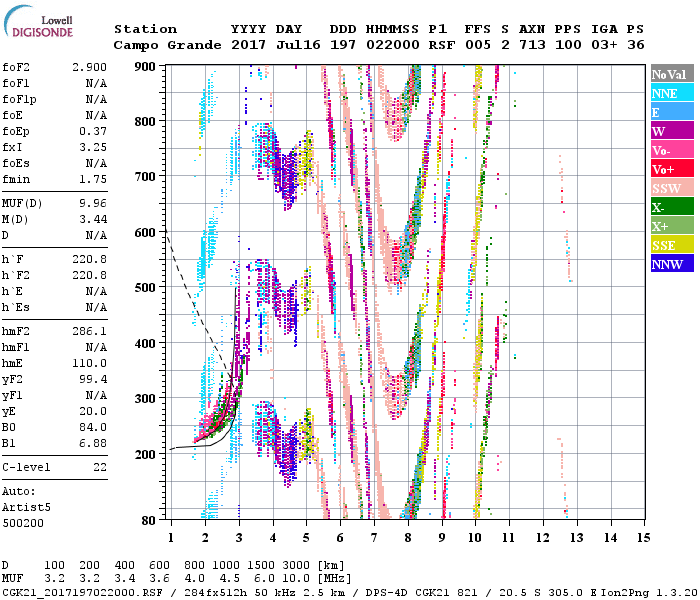
Task: Select the C-level value 22
Action: tap(100, 467)
